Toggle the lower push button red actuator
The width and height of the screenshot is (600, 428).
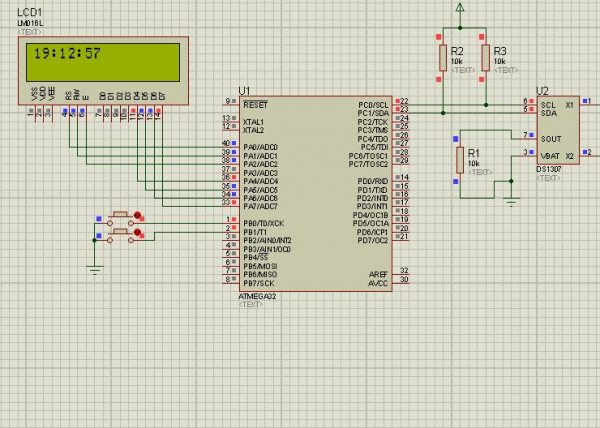tap(137, 232)
